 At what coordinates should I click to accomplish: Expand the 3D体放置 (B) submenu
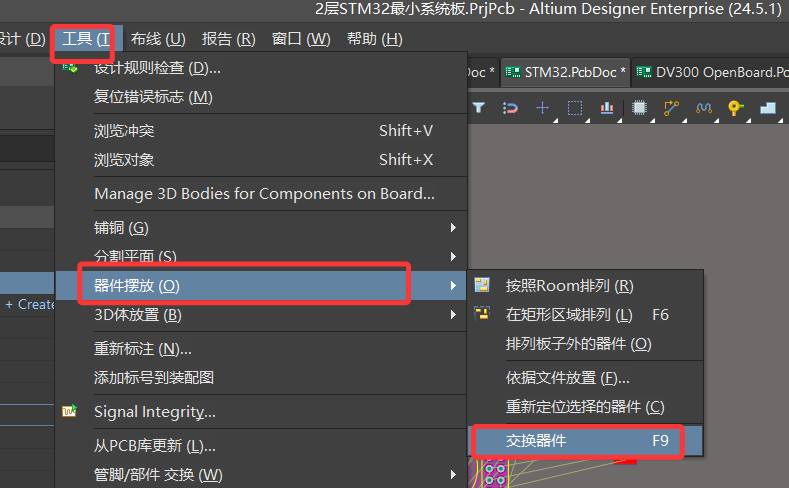pyautogui.click(x=261, y=314)
